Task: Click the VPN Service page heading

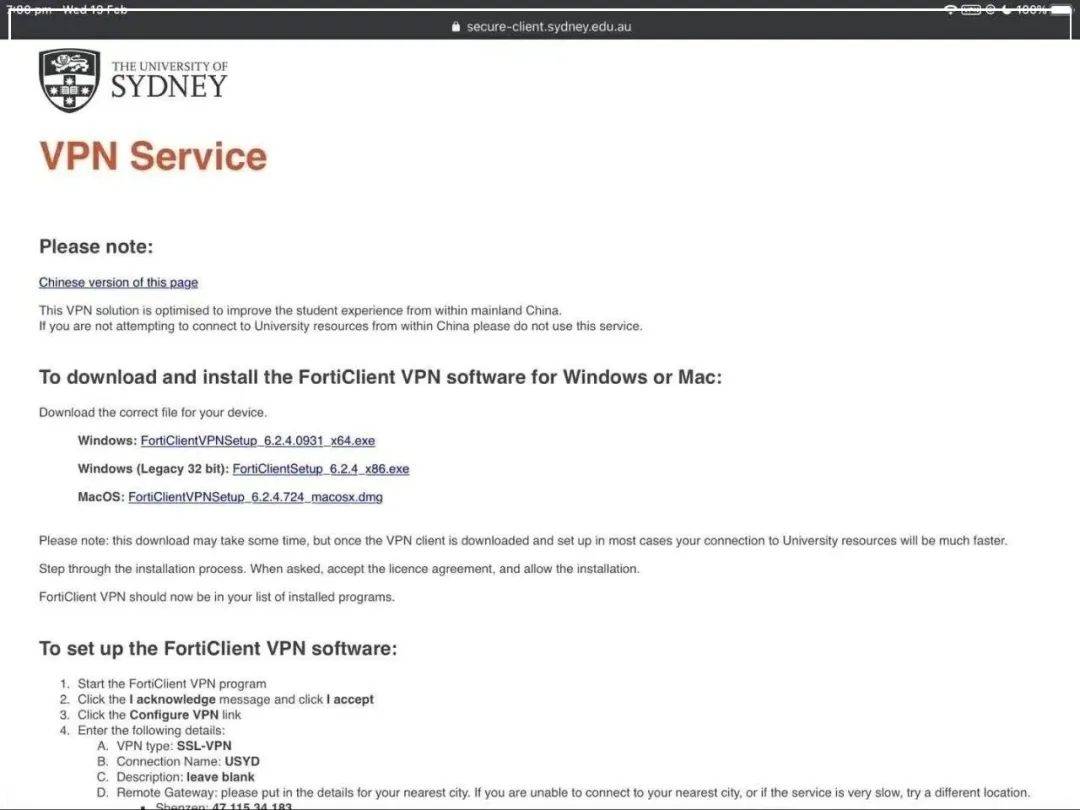Action: point(153,156)
